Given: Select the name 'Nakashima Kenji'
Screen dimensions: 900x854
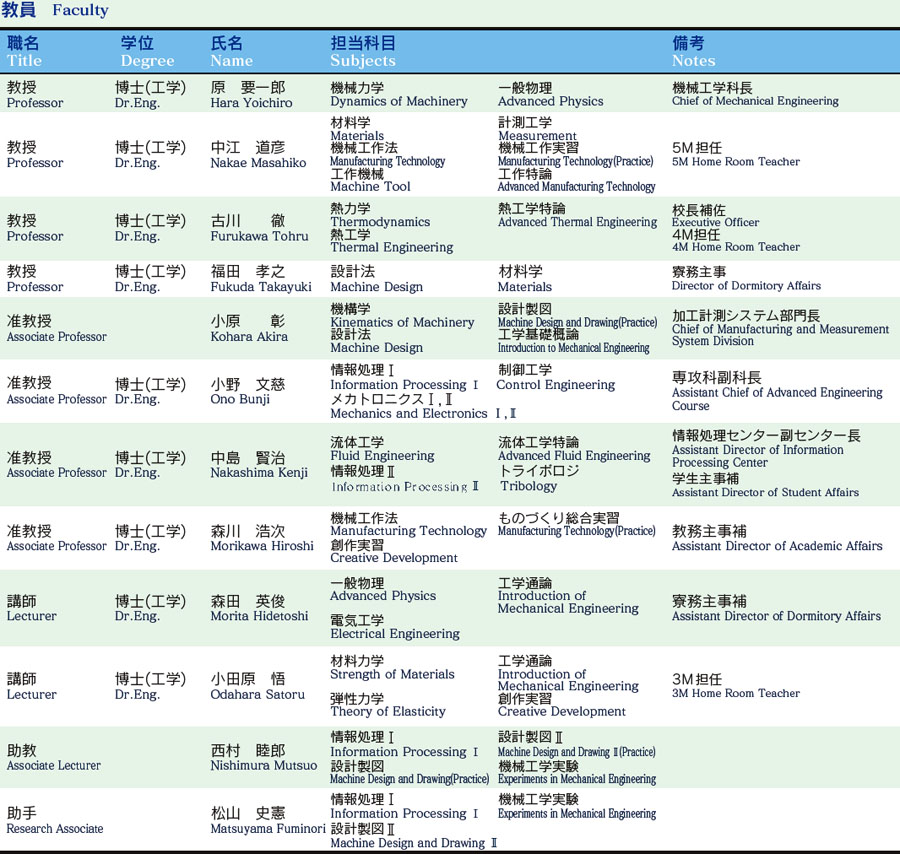Looking at the screenshot, I should (259, 472).
